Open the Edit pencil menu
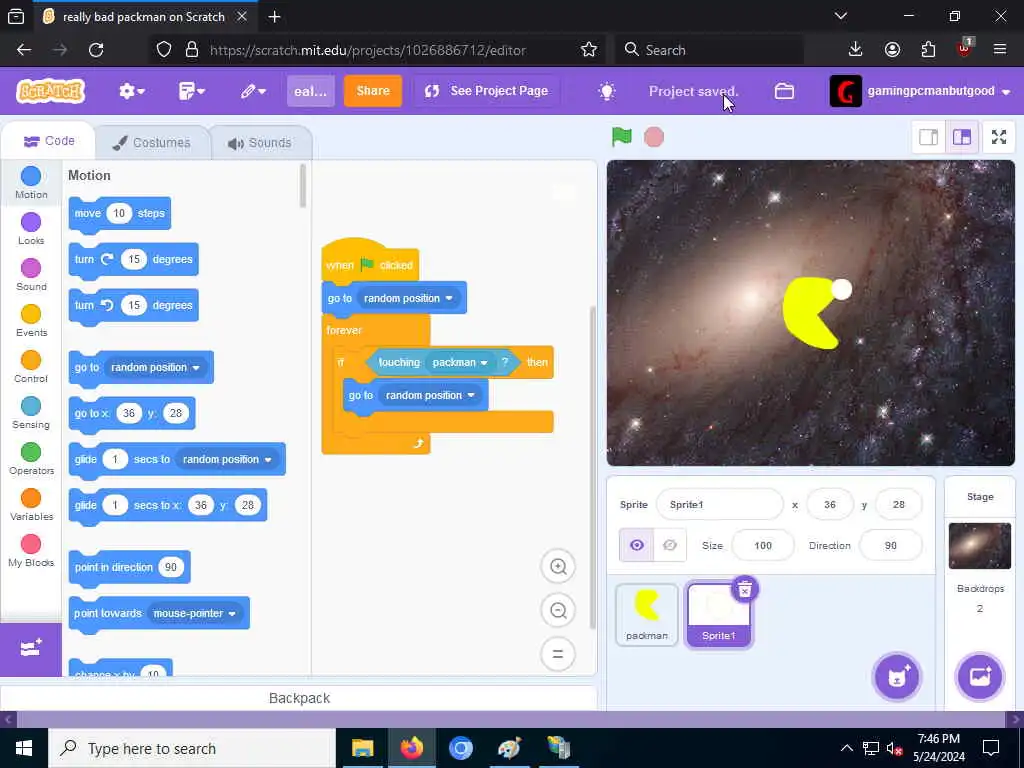Viewport: 1024px width, 768px height. [x=253, y=91]
